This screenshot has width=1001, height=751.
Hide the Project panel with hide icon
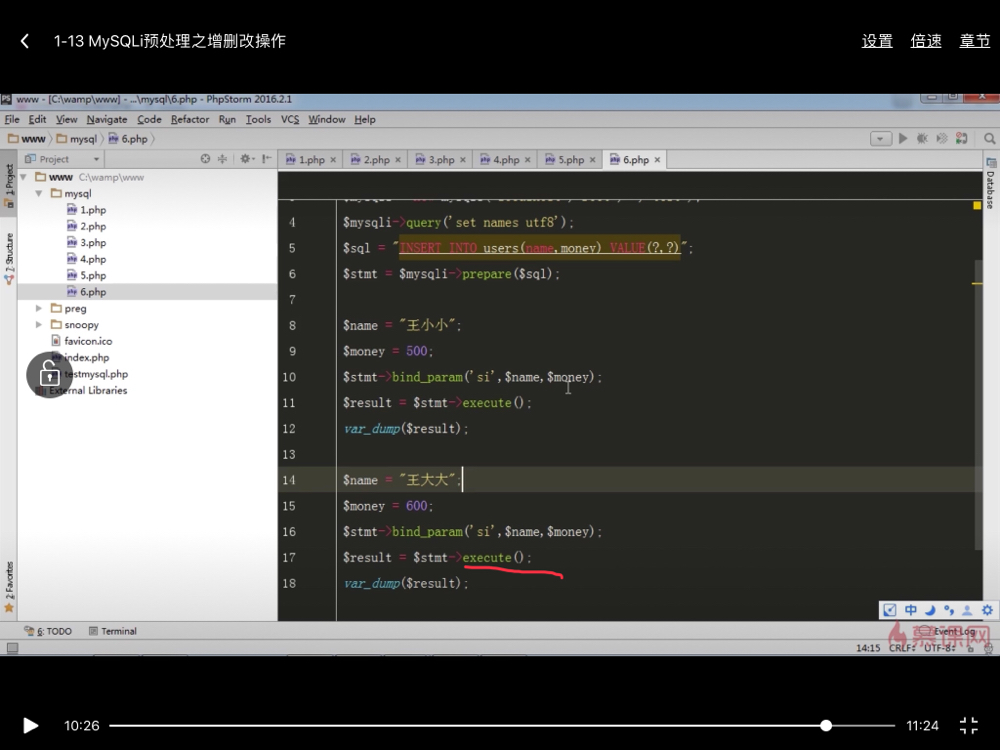(x=266, y=159)
